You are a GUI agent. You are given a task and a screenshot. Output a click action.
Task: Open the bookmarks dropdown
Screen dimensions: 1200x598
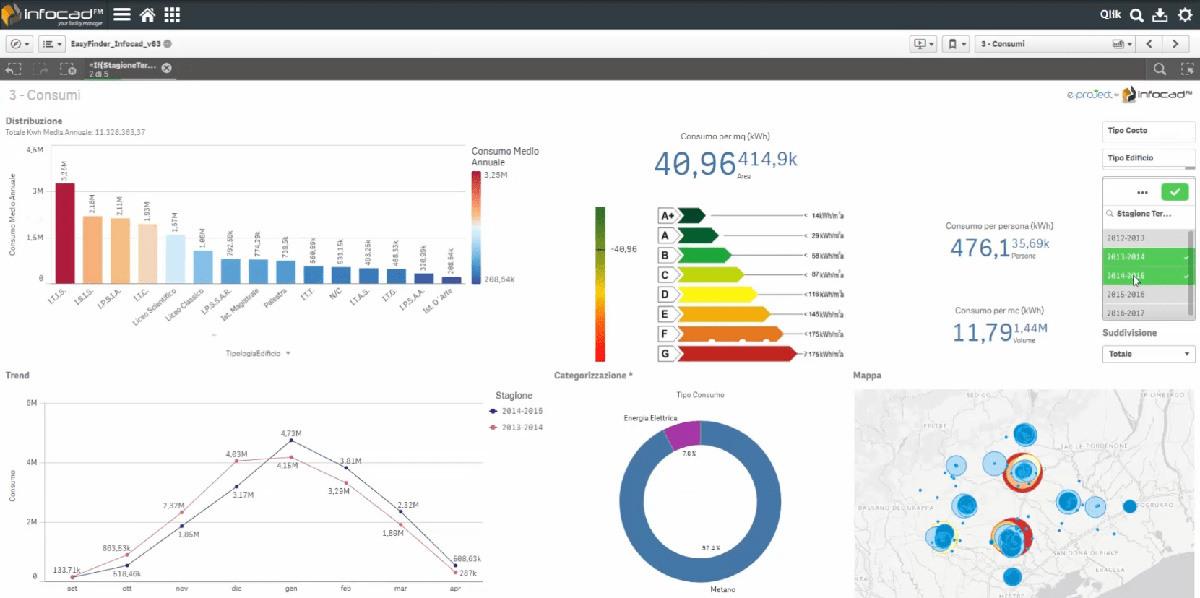pyautogui.click(x=957, y=44)
